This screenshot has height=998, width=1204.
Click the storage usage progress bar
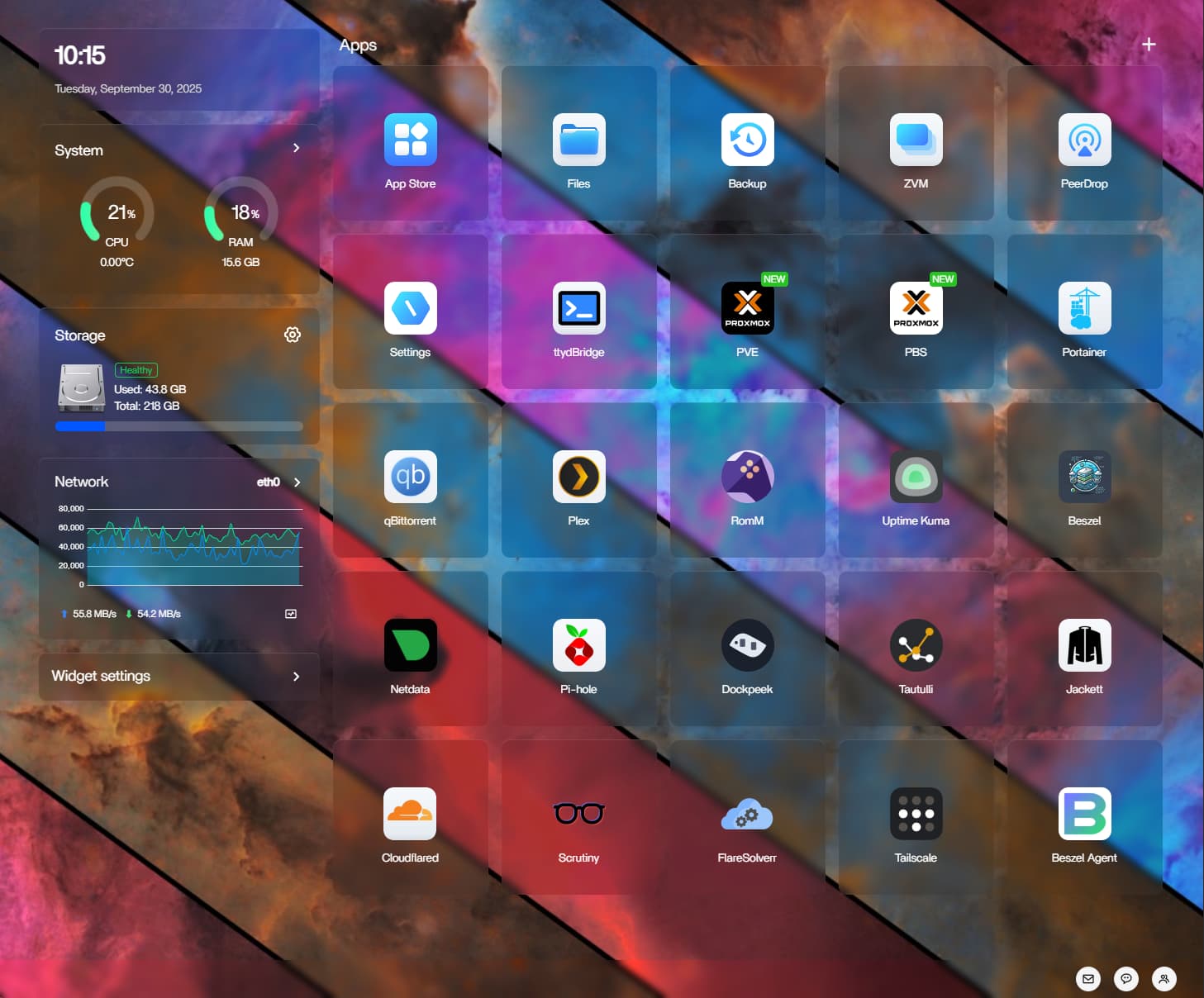point(178,426)
